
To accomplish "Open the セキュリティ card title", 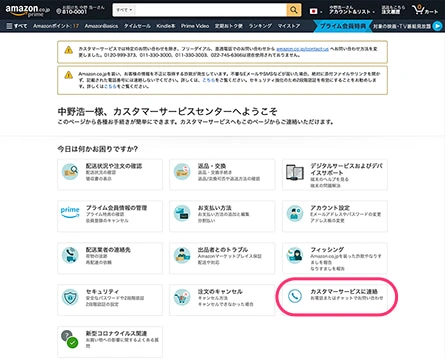I will coord(102,291).
